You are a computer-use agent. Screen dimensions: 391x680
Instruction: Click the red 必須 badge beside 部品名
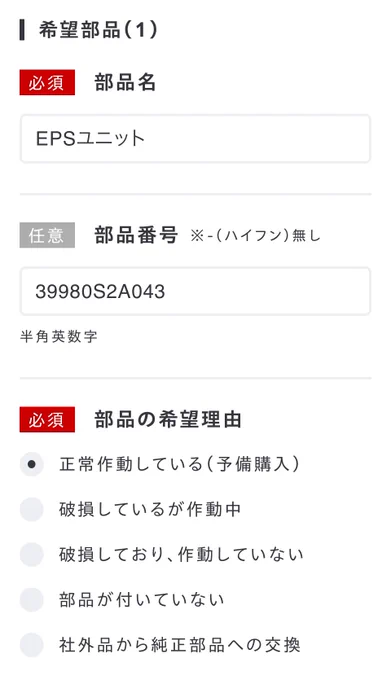(47, 82)
